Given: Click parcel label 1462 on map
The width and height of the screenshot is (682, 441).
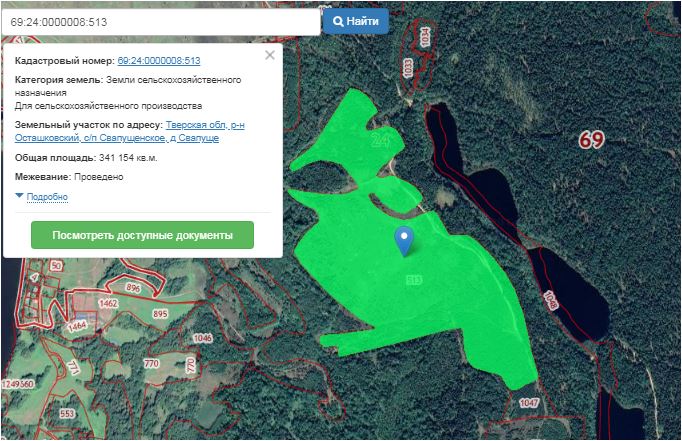Looking at the screenshot, I should click(109, 302).
